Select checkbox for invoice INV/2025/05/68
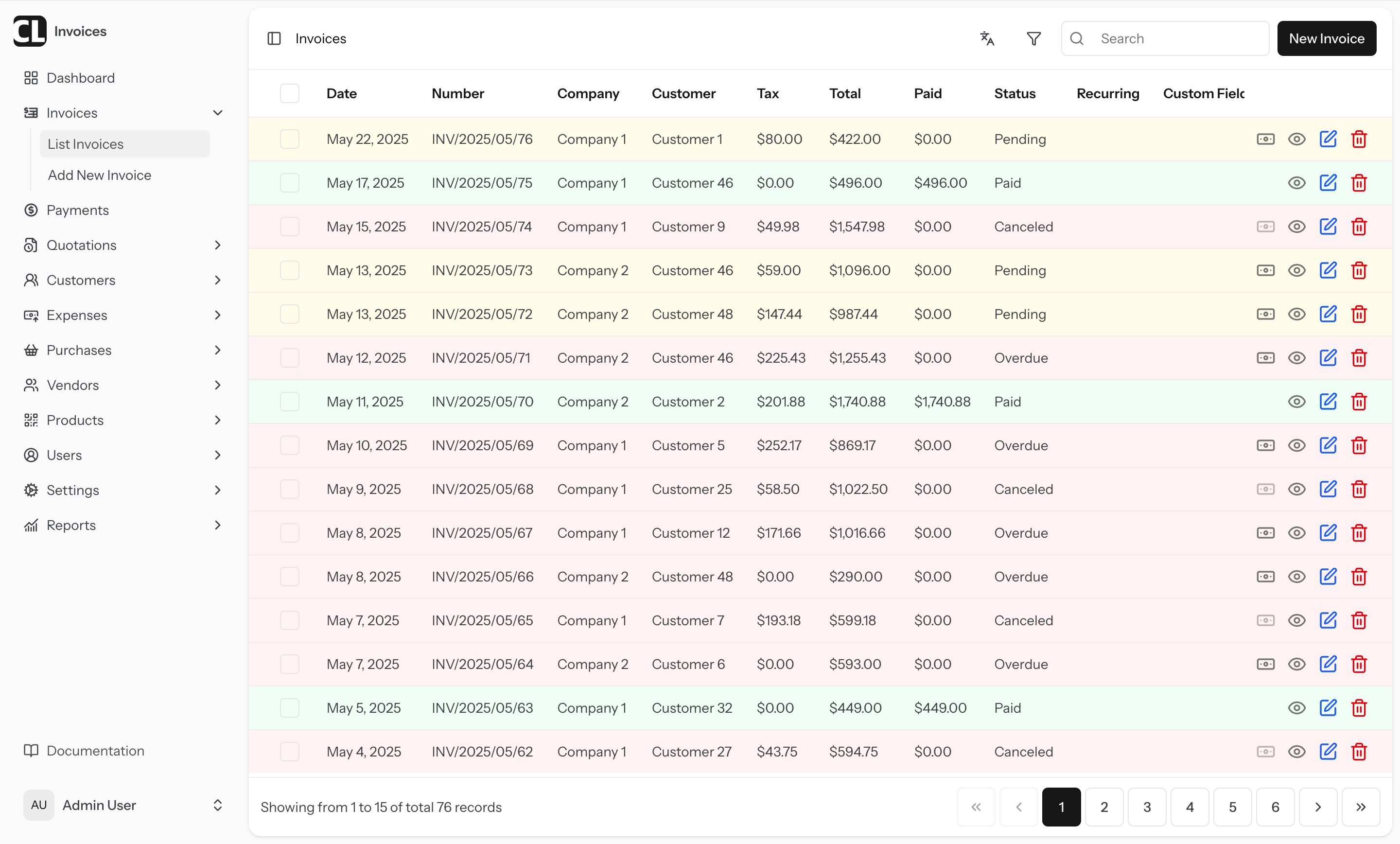The width and height of the screenshot is (1400, 844). click(290, 490)
